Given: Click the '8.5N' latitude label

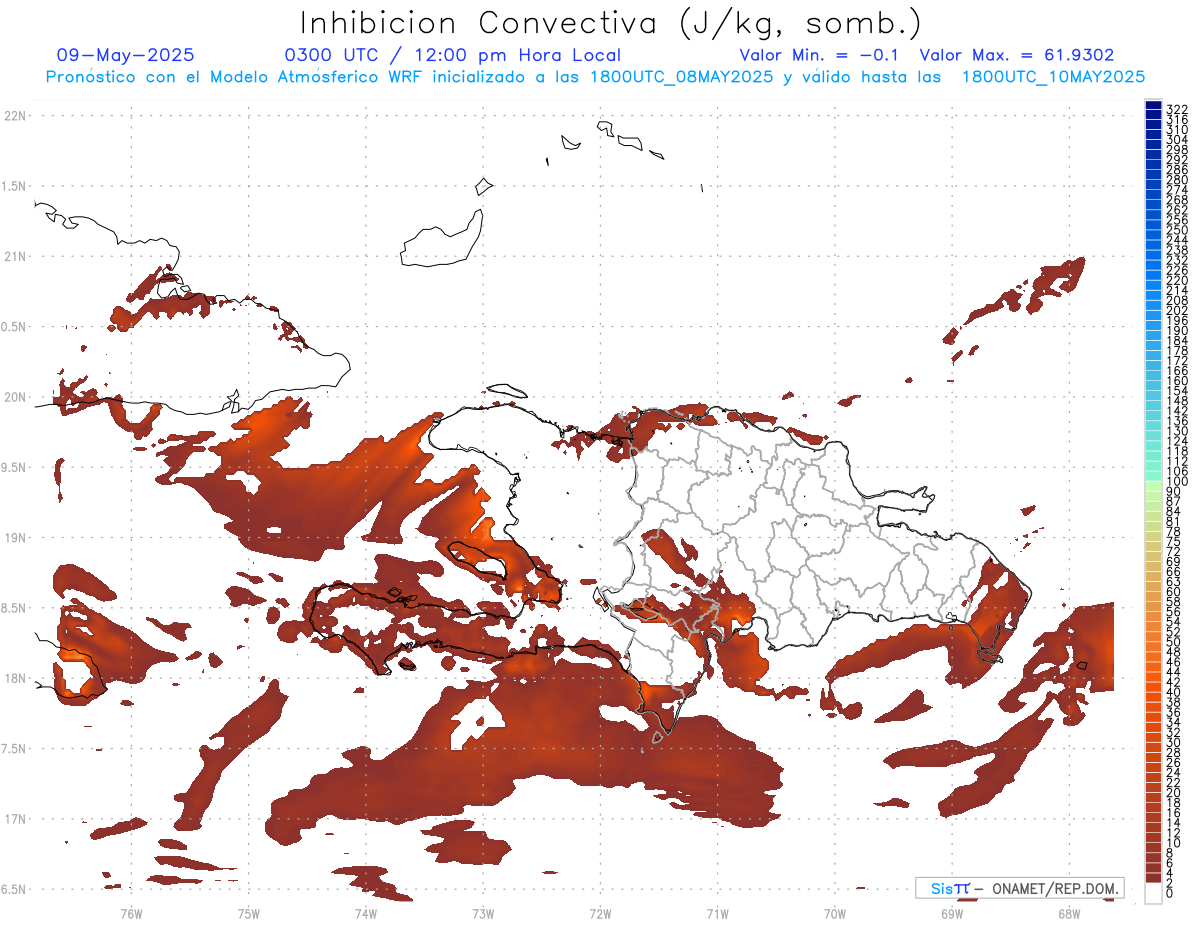Looking at the screenshot, I should click(15, 609).
